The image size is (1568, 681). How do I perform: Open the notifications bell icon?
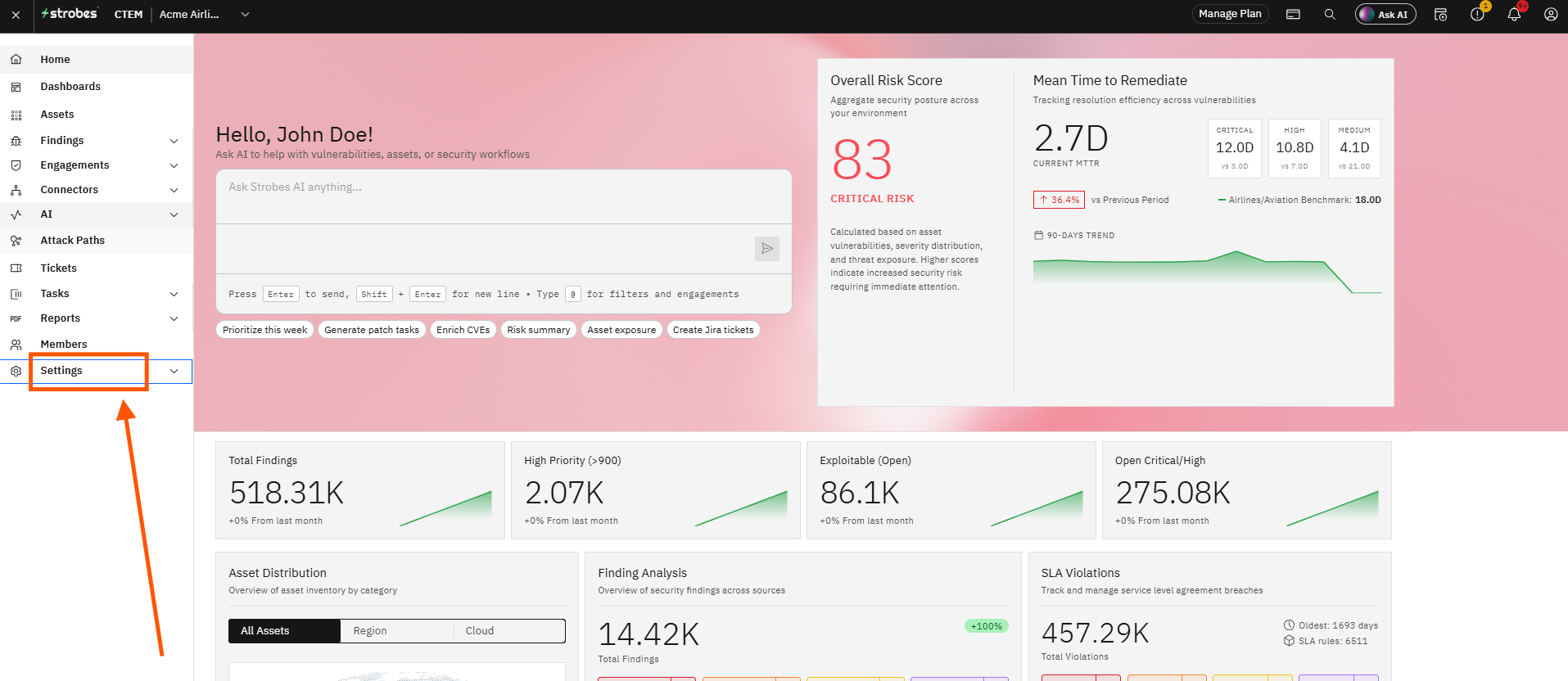tap(1514, 14)
